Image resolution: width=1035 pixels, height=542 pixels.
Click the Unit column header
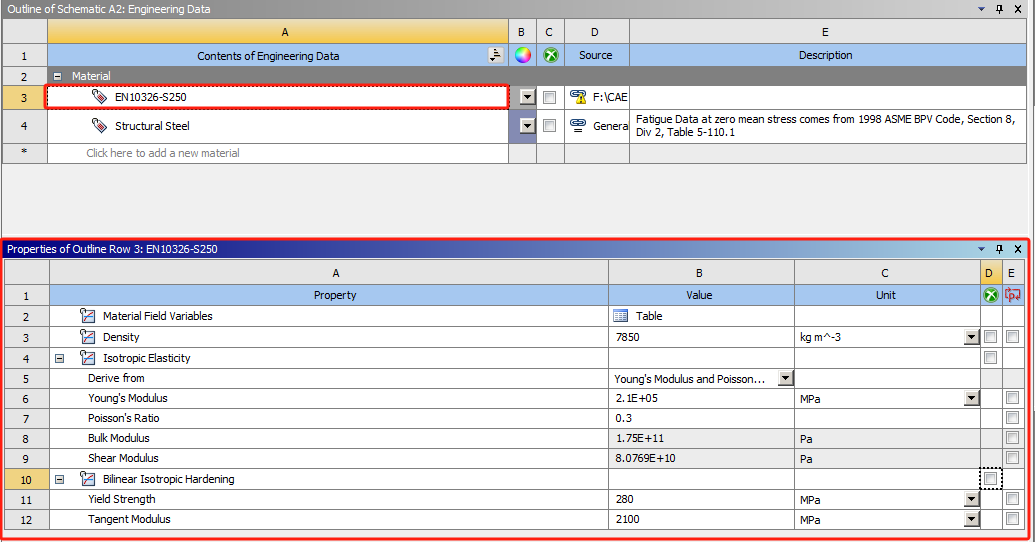[x=887, y=295]
